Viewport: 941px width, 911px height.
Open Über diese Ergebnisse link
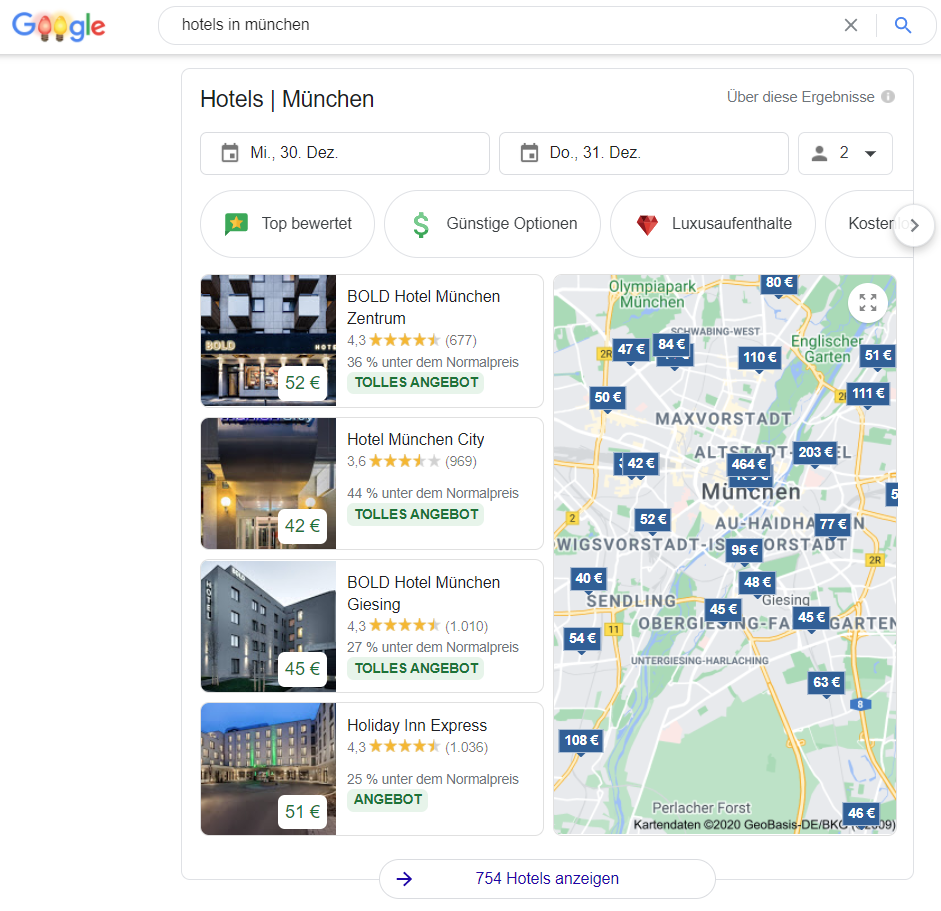[800, 97]
